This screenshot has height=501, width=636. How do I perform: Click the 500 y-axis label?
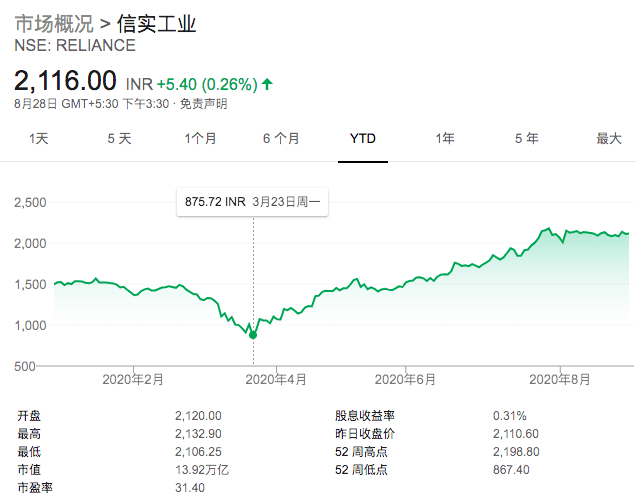[25, 366]
